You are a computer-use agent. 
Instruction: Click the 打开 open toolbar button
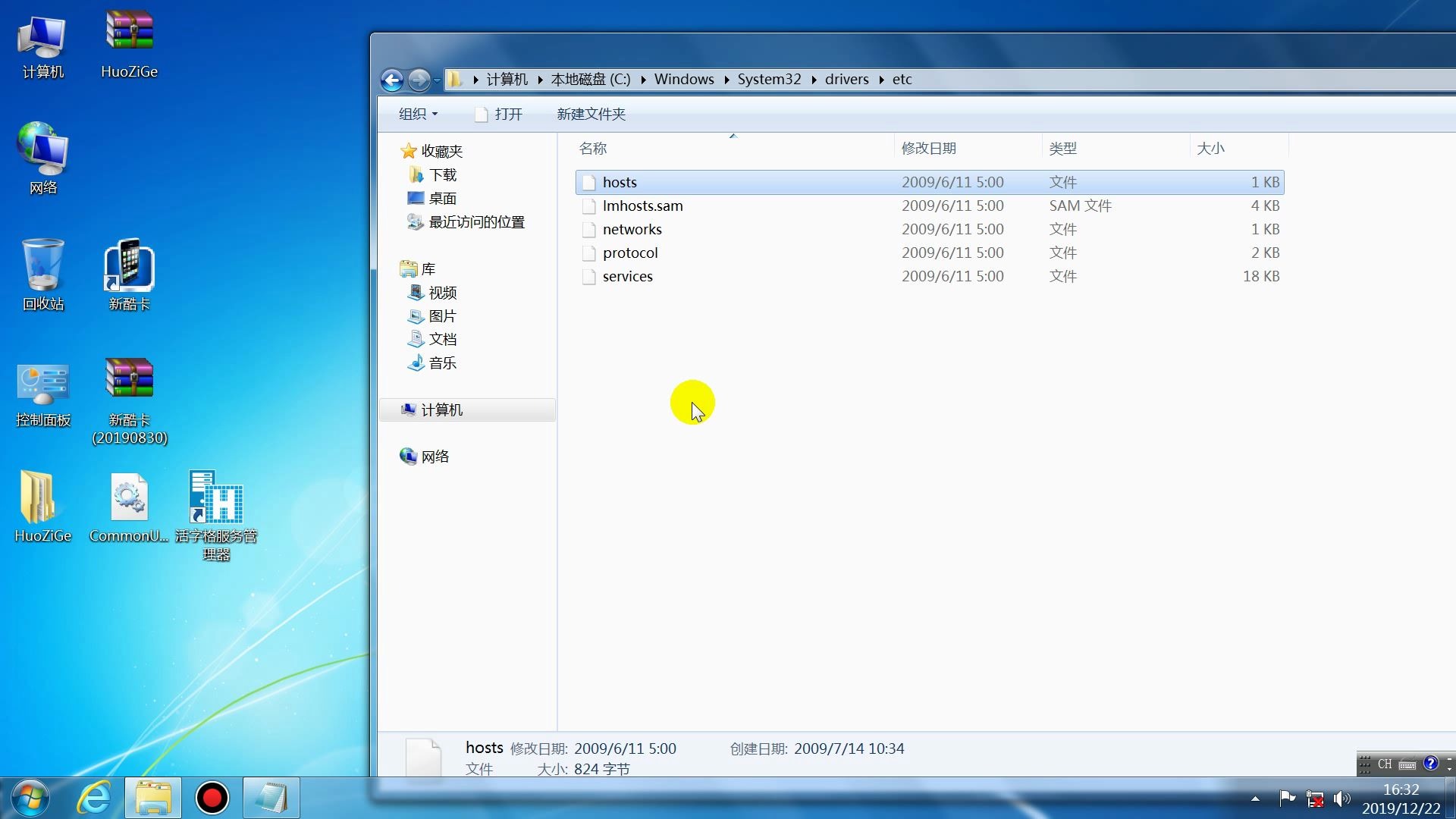click(499, 114)
